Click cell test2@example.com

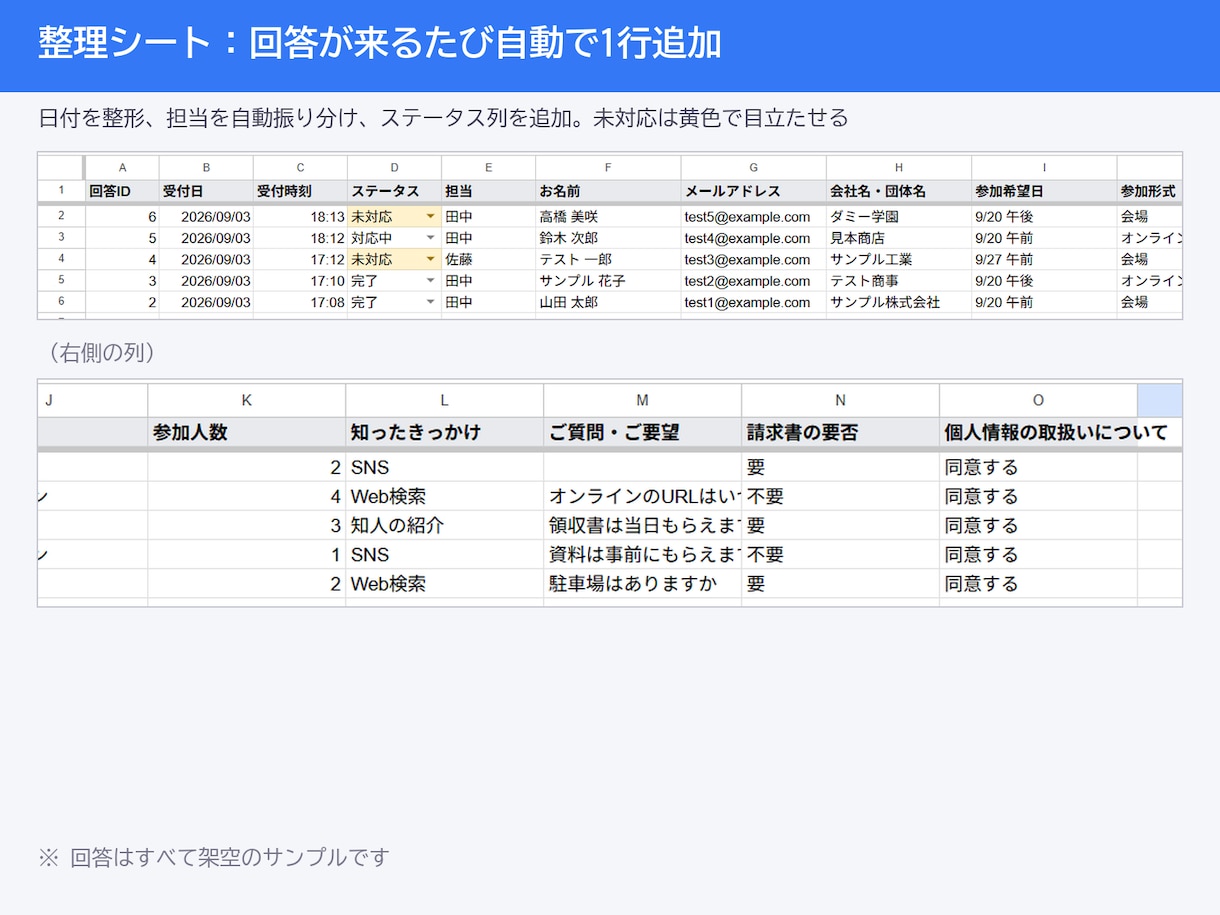(x=754, y=281)
